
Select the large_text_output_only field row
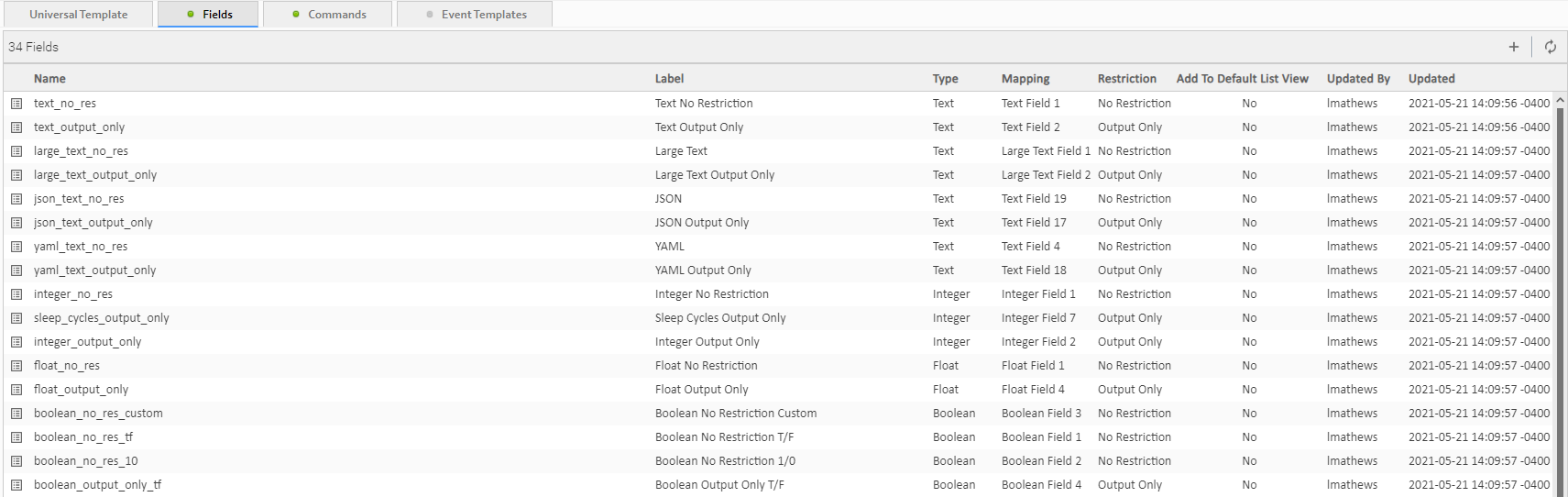pos(95,175)
